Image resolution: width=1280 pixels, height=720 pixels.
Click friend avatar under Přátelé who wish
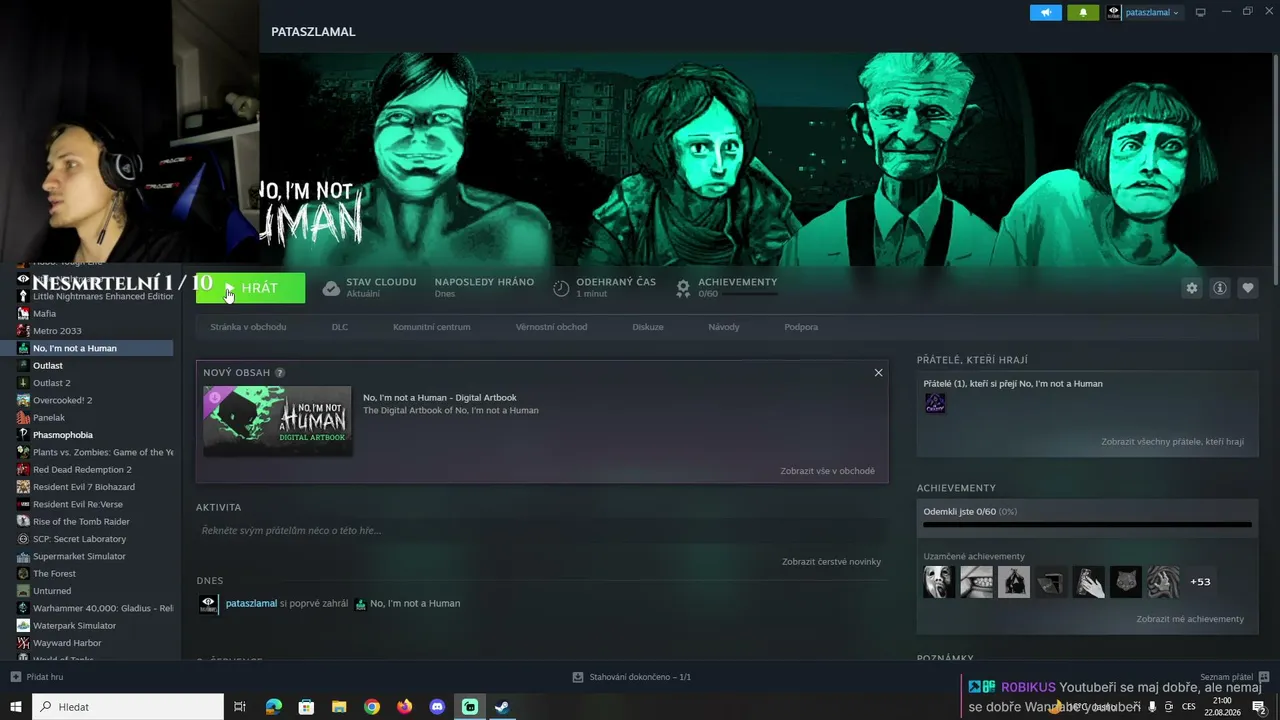point(935,403)
